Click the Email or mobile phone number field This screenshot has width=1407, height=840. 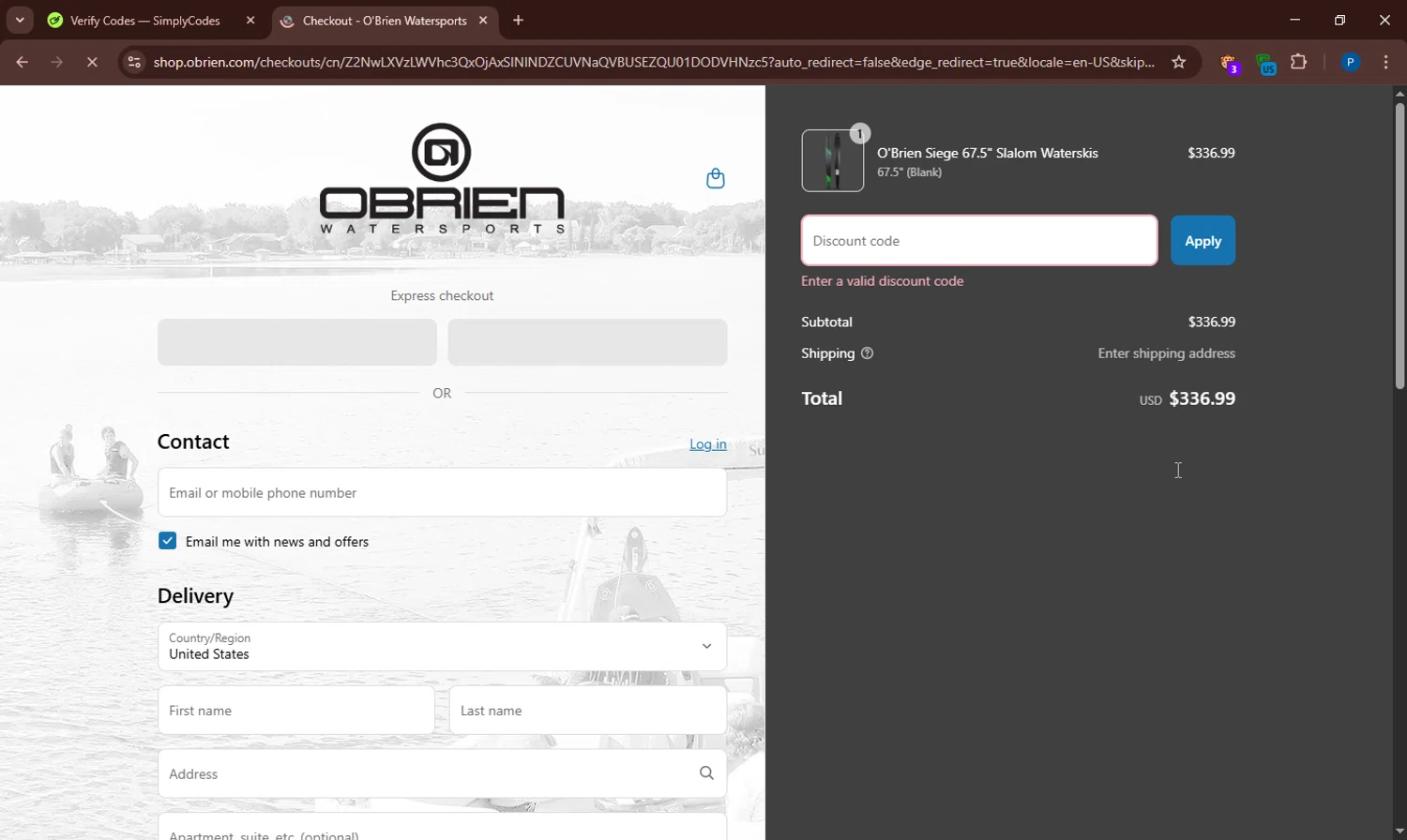pyautogui.click(x=442, y=492)
